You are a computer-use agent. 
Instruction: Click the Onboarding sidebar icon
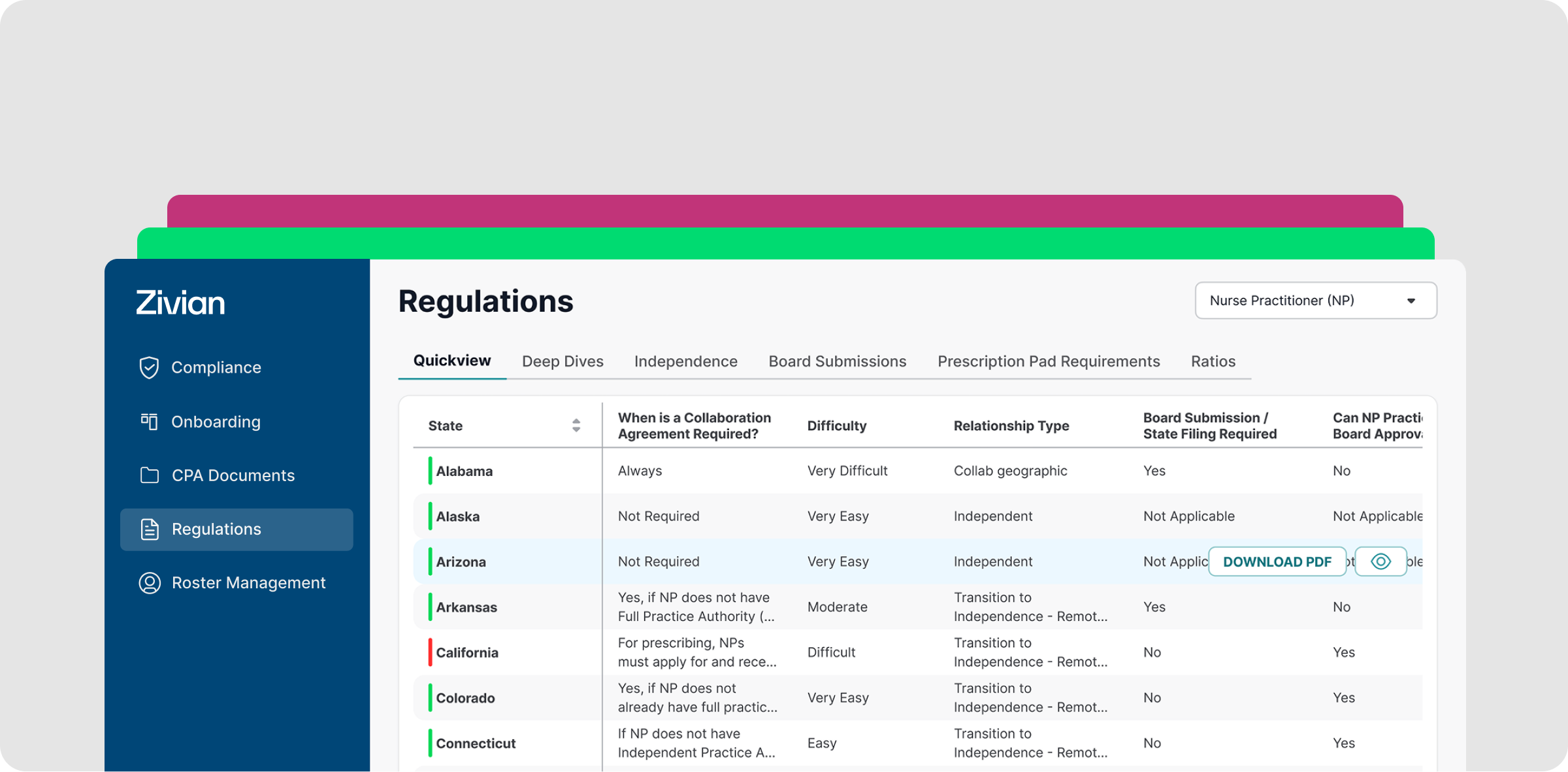[149, 422]
